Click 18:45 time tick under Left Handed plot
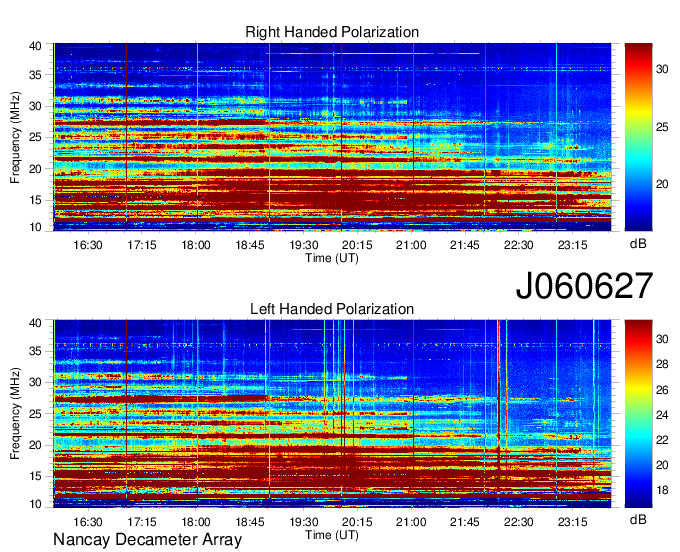 tap(250, 522)
